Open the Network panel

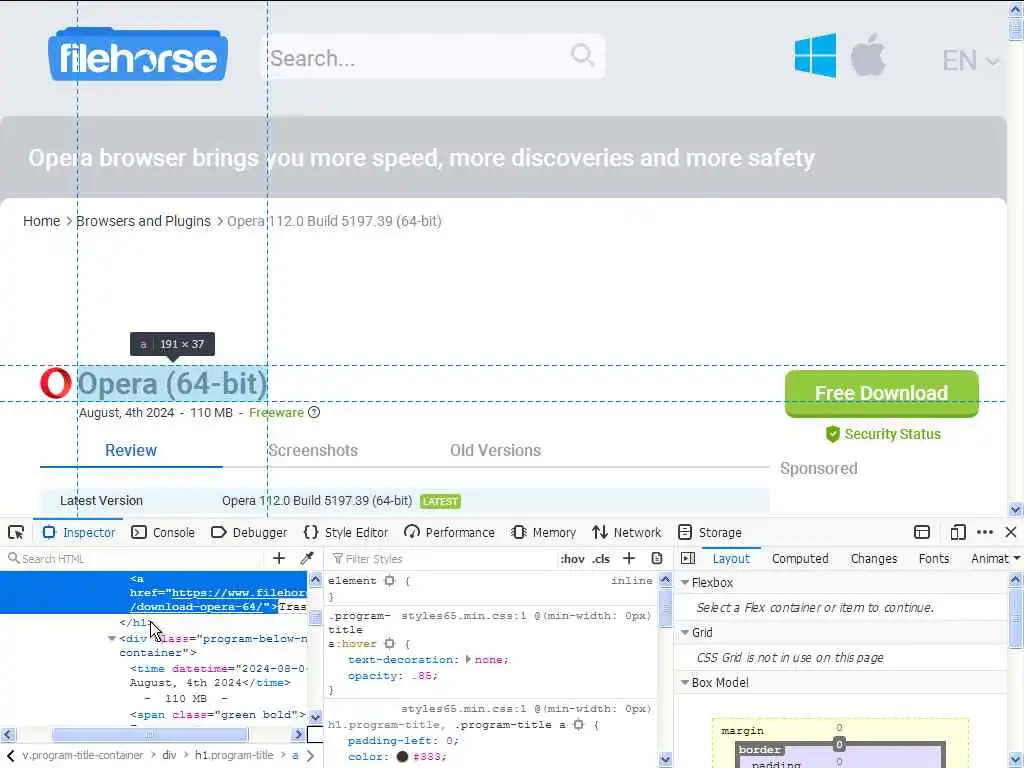click(x=626, y=532)
